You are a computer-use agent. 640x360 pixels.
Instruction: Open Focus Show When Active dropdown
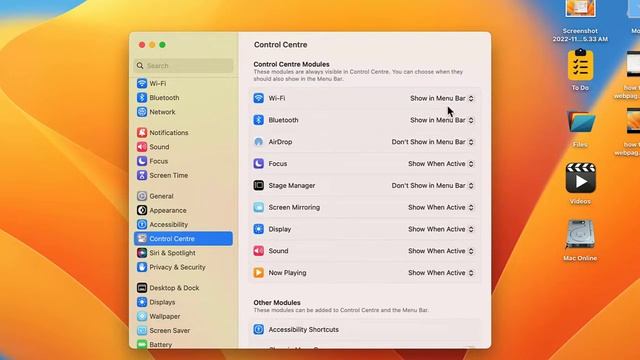(441, 164)
